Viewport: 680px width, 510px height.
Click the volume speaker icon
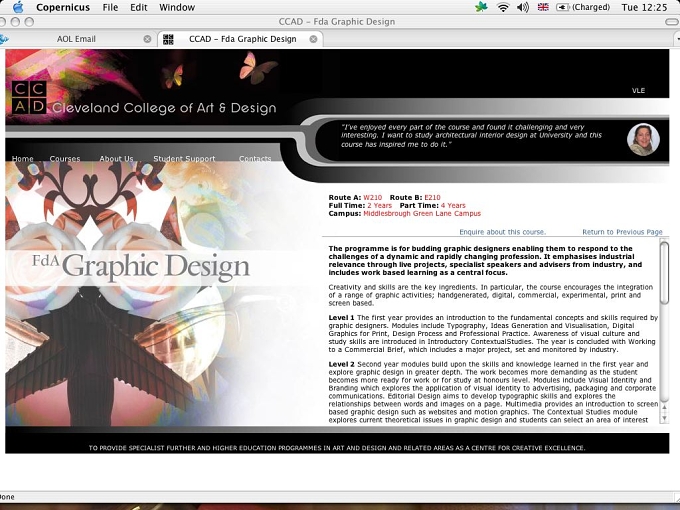[523, 7]
